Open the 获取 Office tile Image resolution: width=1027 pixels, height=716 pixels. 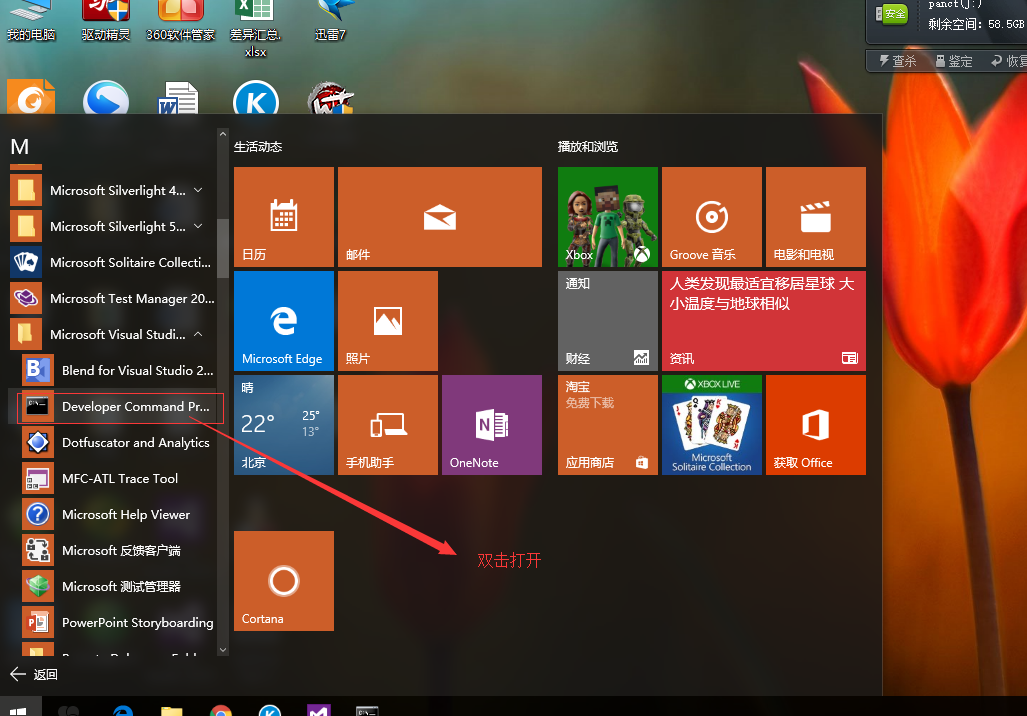[x=816, y=425]
